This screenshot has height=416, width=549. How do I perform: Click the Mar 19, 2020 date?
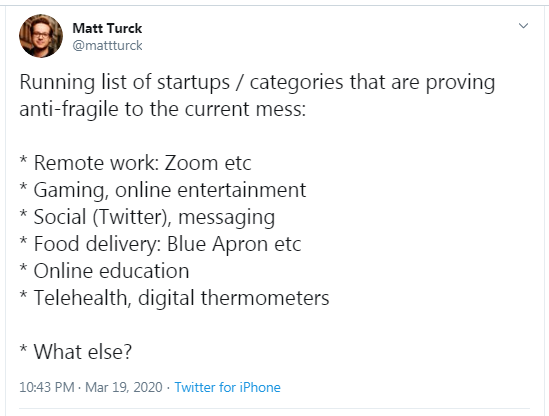click(124, 387)
